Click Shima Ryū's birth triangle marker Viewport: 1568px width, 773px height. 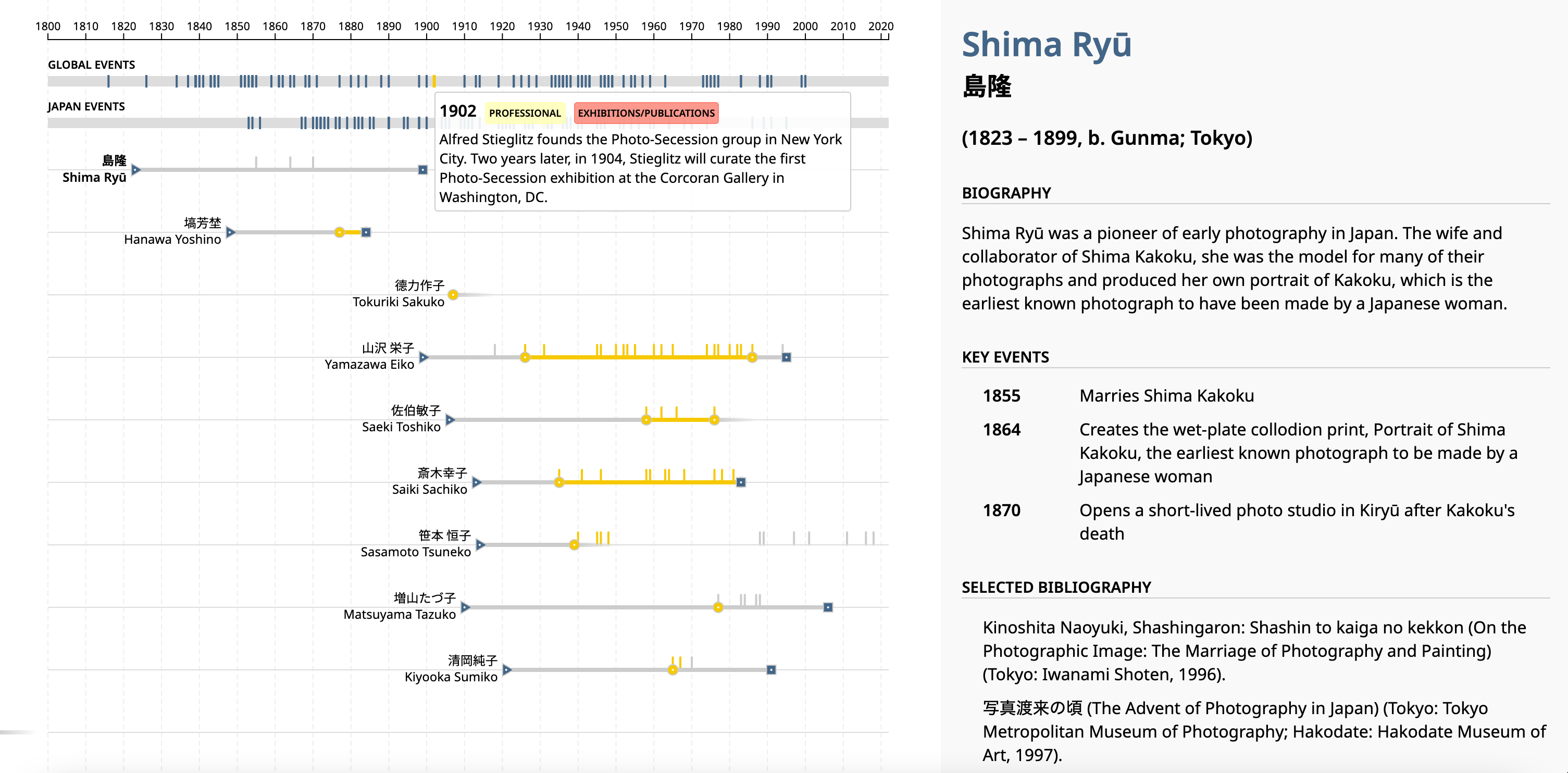[136, 170]
